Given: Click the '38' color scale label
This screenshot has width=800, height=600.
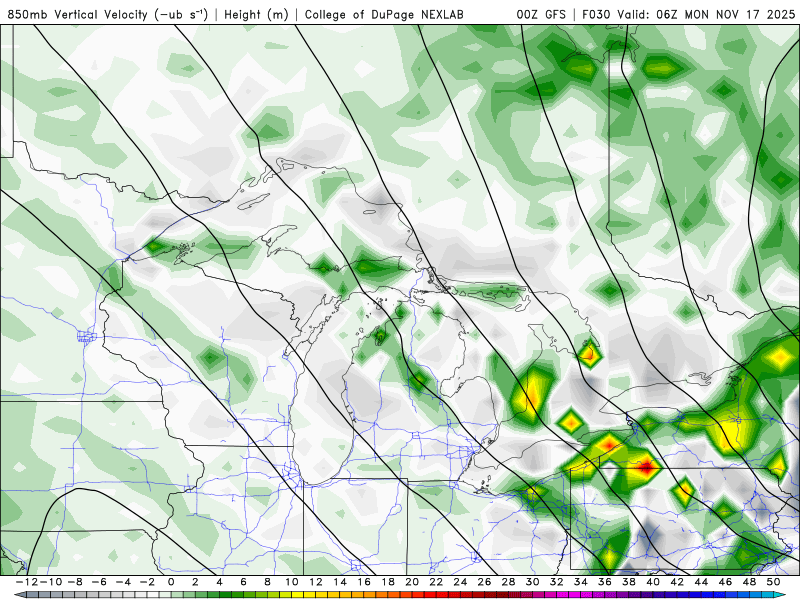Looking at the screenshot, I should (629, 582).
